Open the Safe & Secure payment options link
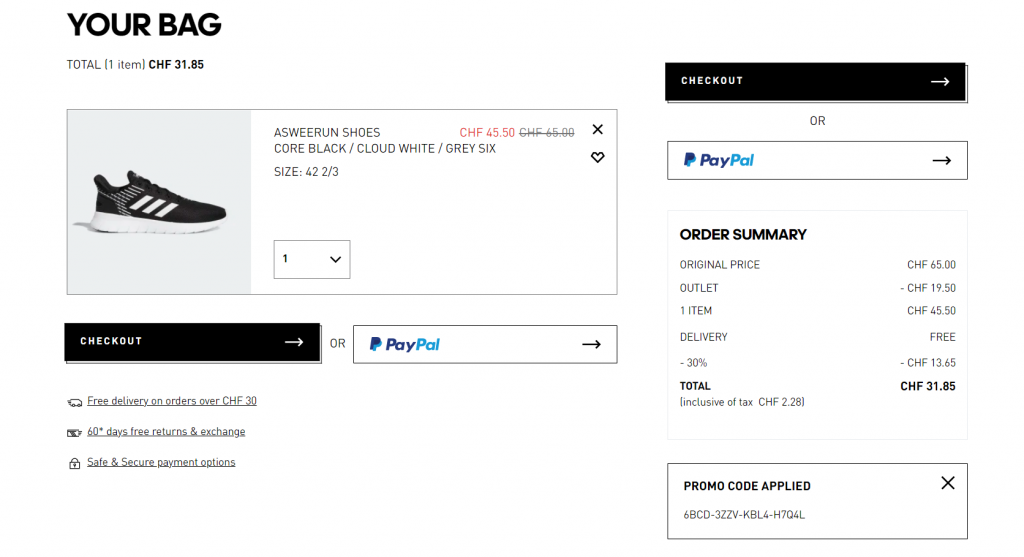 161,463
